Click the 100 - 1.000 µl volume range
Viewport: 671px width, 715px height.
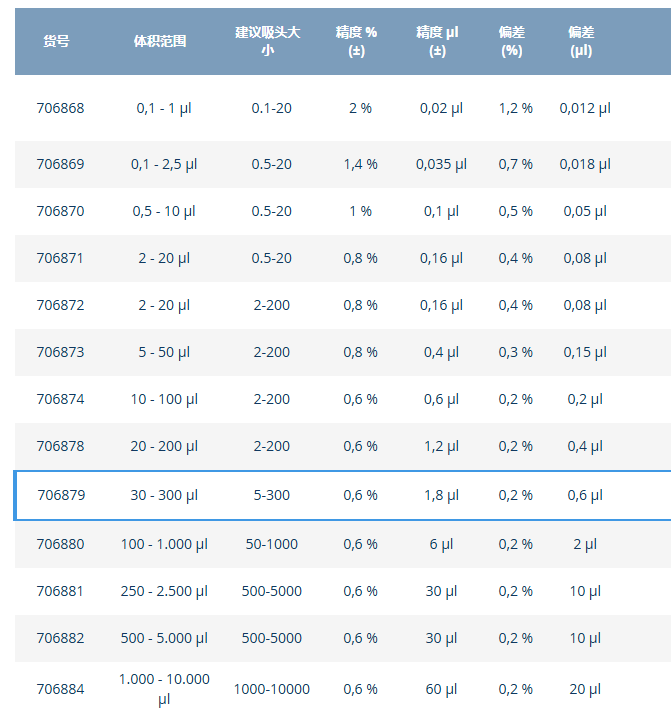[164, 544]
